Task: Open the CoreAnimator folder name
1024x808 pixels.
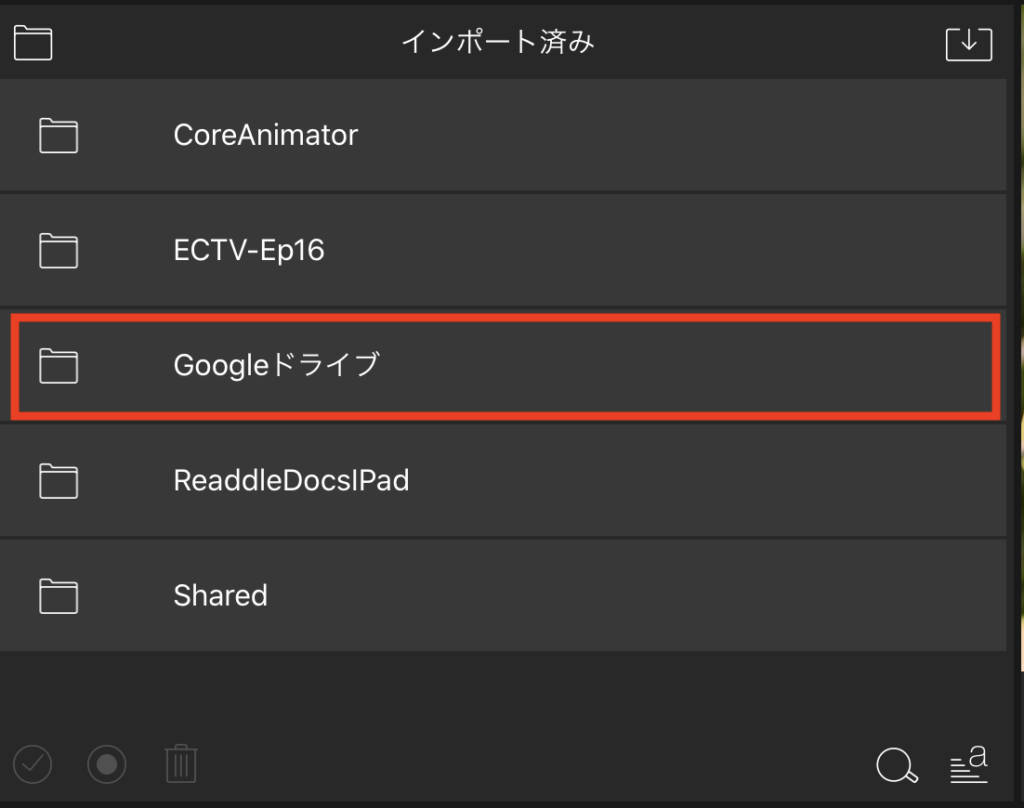Action: click(x=265, y=135)
